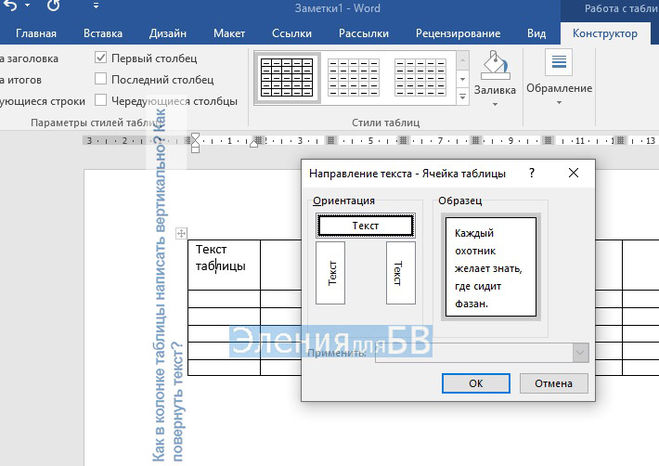Select the first bordered table style thumbnail
The width and height of the screenshot is (659, 466).
(x=287, y=78)
